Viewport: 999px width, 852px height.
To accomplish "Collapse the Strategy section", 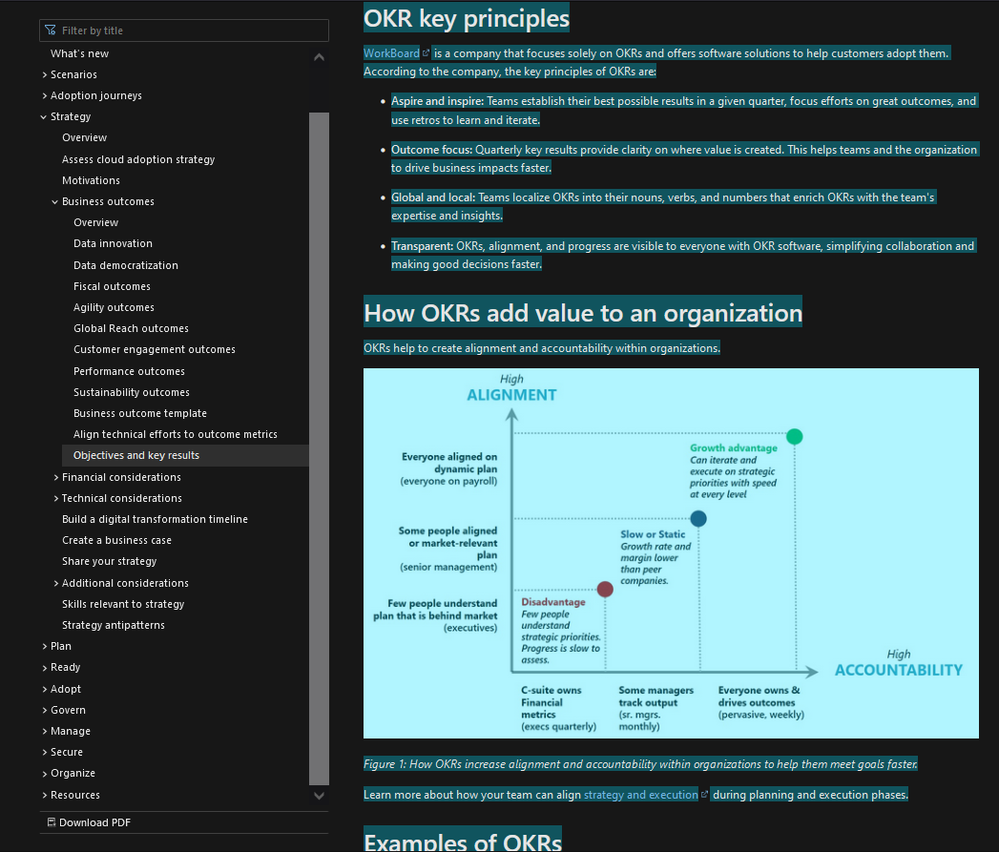I will tap(44, 116).
